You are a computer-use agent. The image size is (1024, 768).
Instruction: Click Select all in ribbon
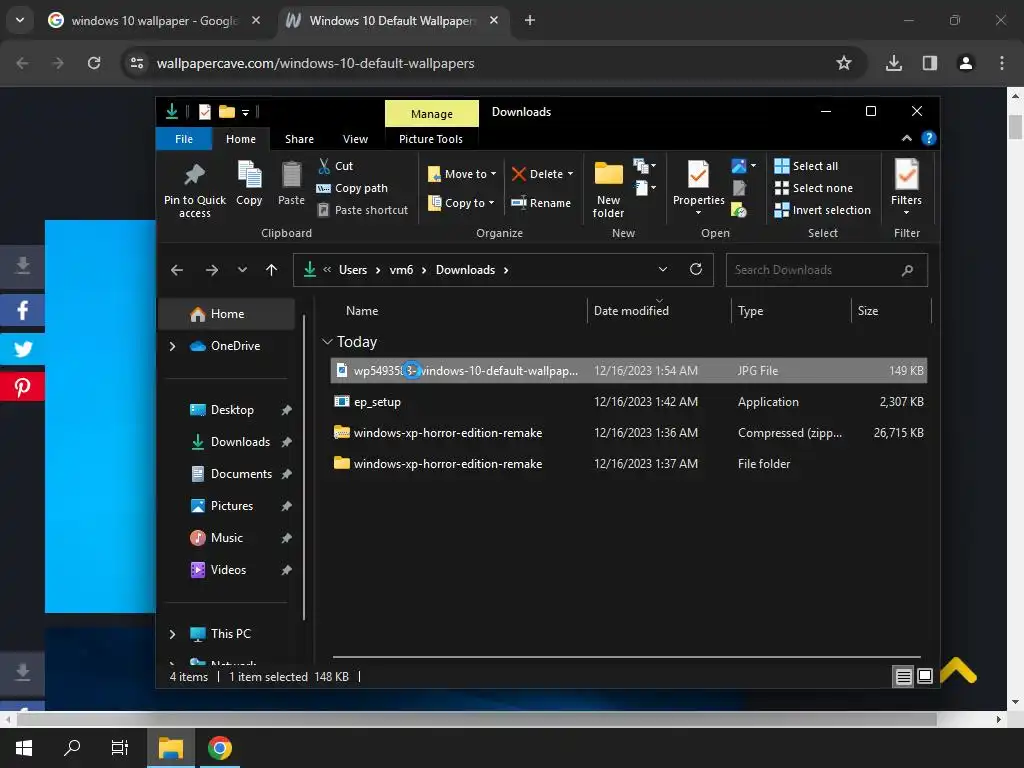(x=806, y=166)
